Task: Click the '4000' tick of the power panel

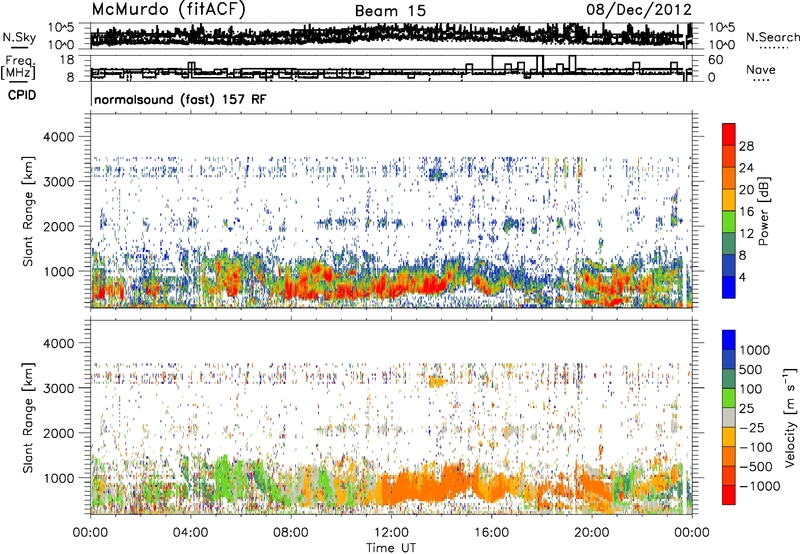Action: tap(59, 137)
